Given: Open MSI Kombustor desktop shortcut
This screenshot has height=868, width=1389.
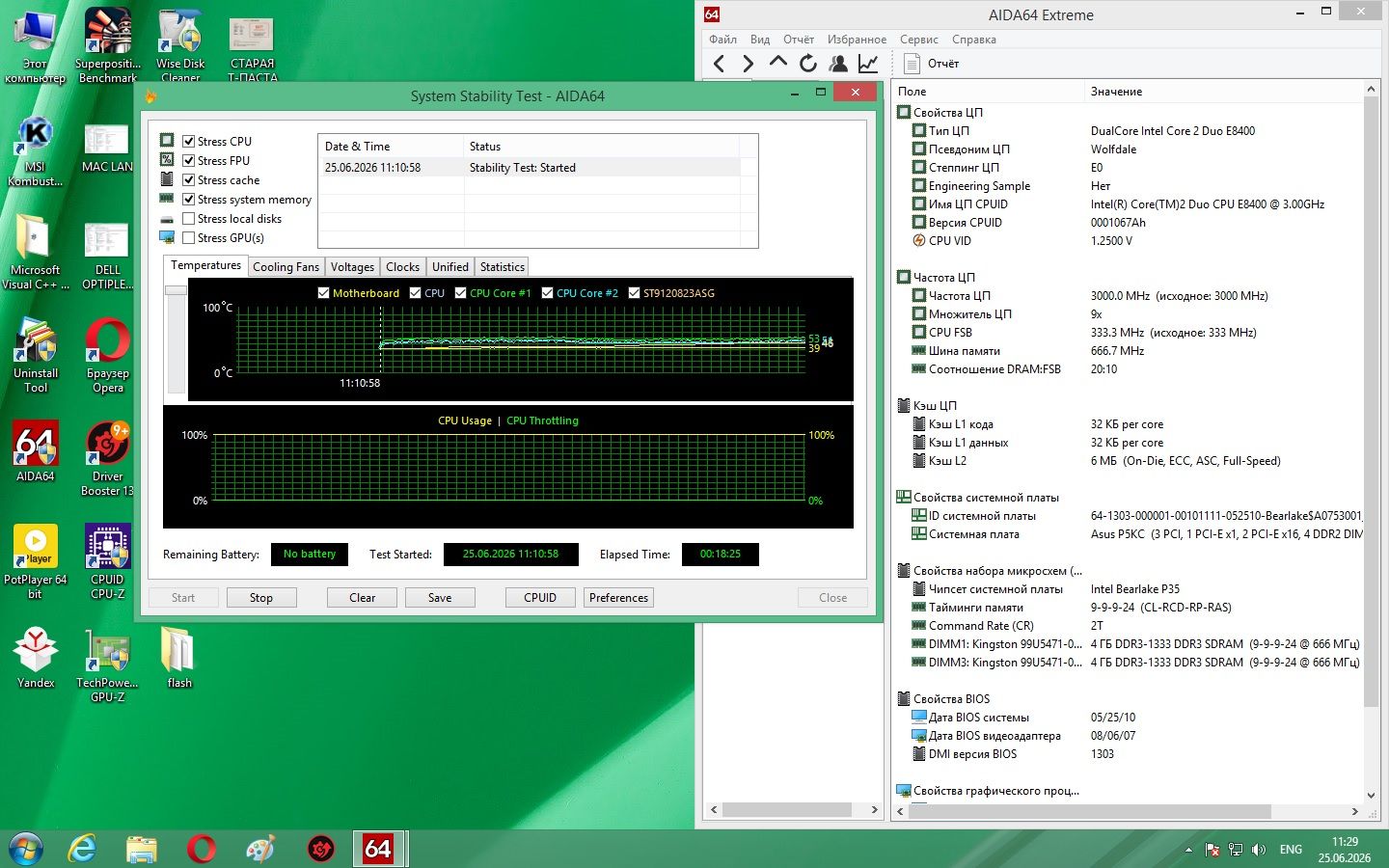Looking at the screenshot, I should click(36, 151).
